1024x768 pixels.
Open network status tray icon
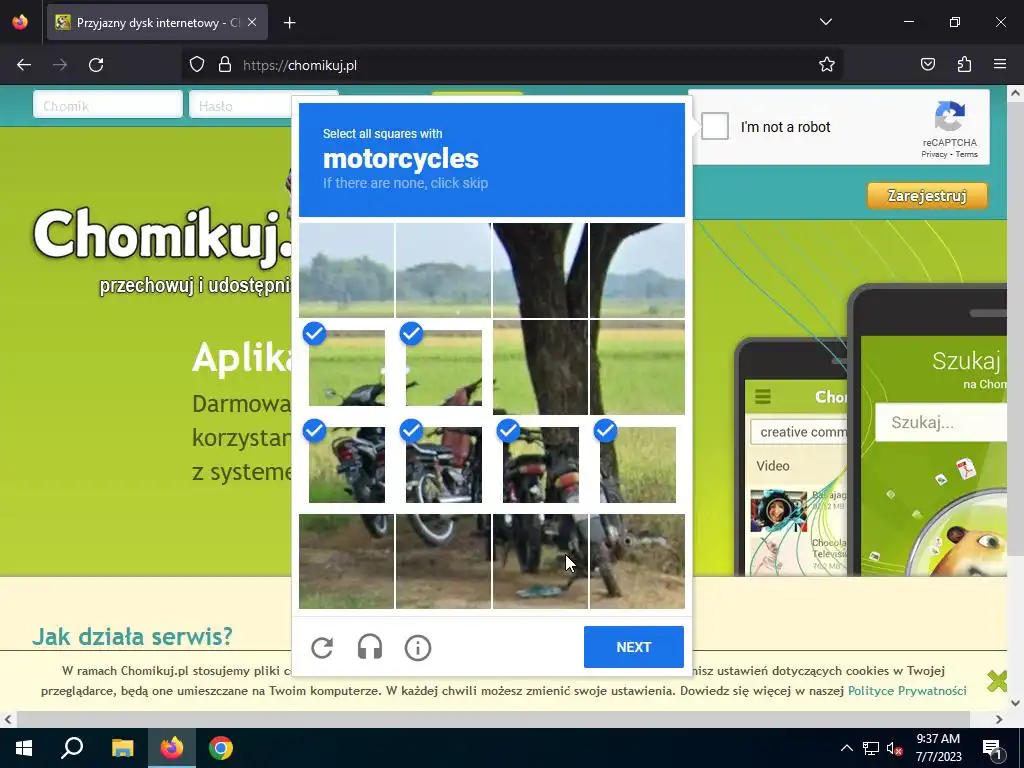pos(871,748)
